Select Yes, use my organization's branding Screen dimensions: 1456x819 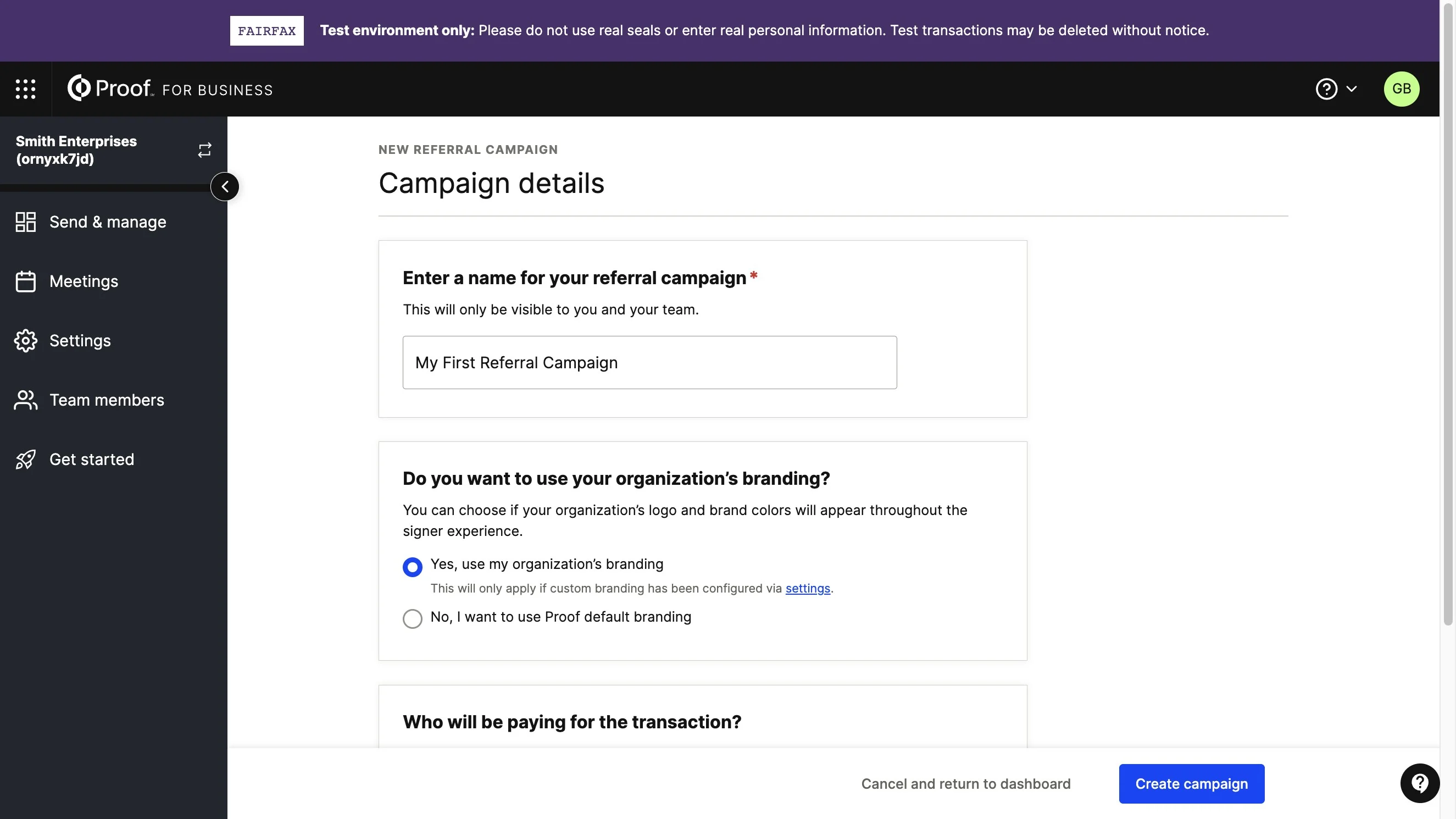pyautogui.click(x=413, y=567)
